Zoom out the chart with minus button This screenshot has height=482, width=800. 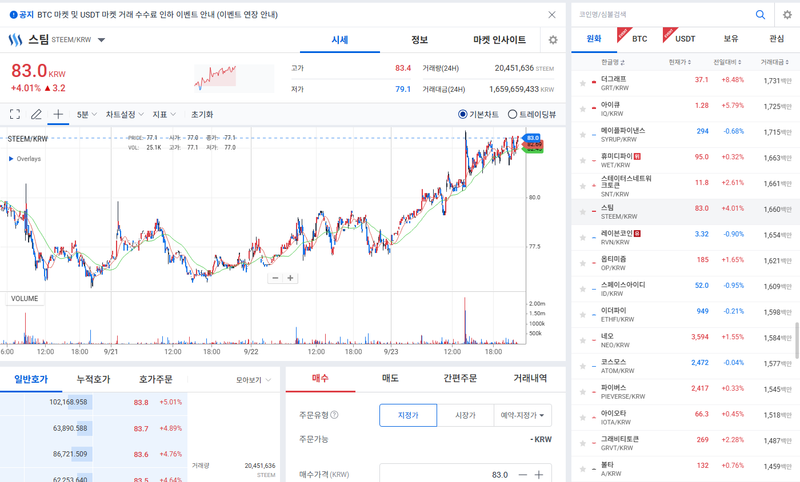click(x=276, y=278)
